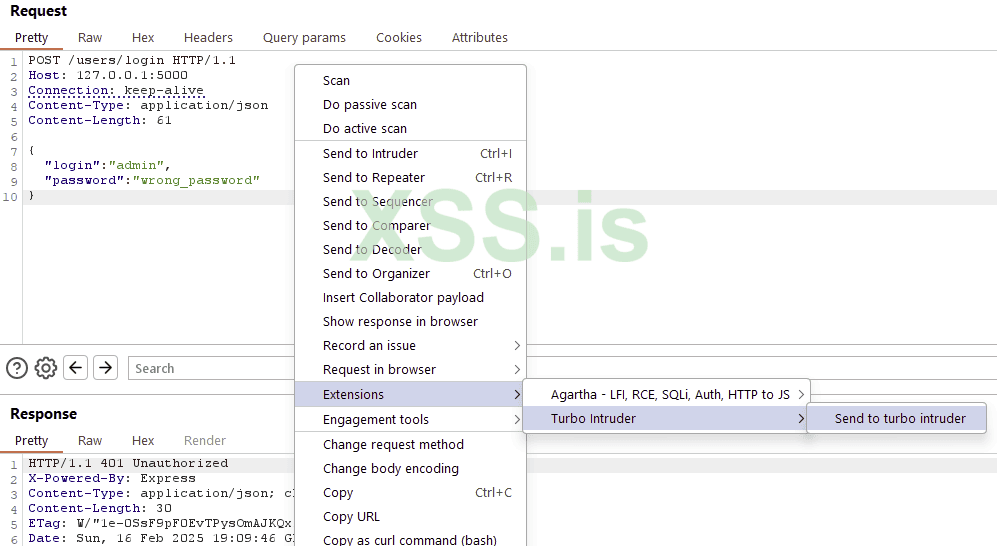Go to previous search match arrow
Viewport: 997px width, 546px height.
tap(75, 368)
